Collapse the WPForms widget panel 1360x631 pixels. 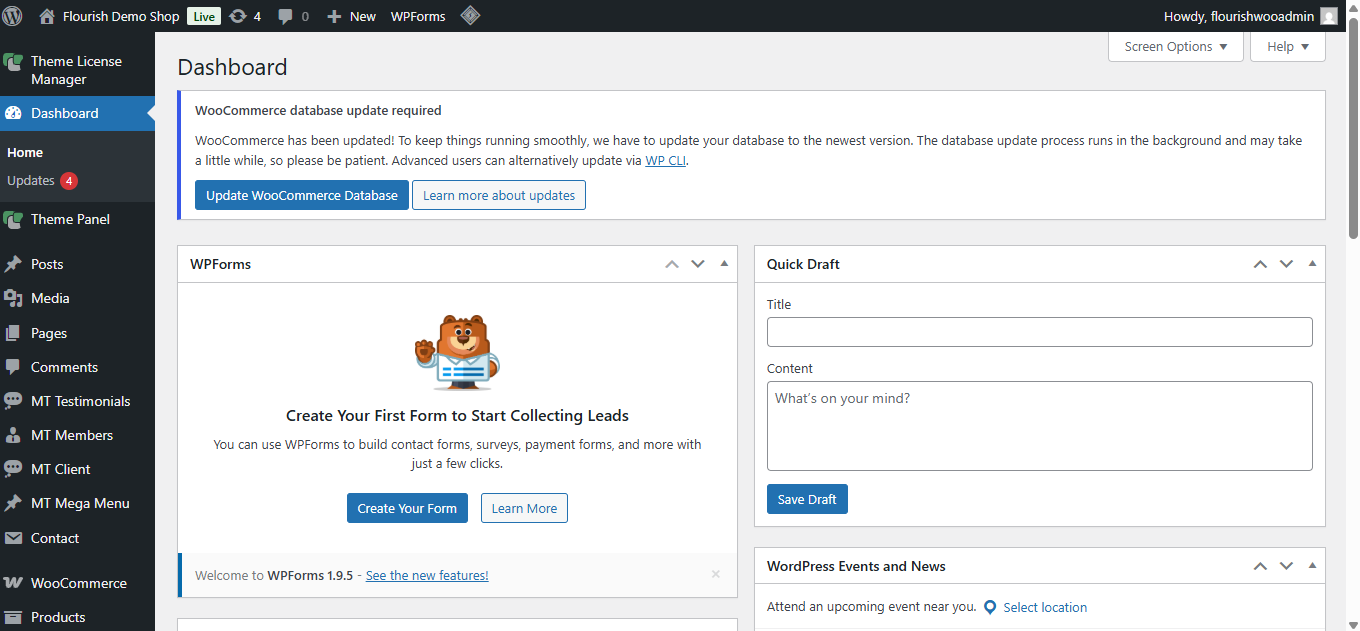(x=724, y=264)
